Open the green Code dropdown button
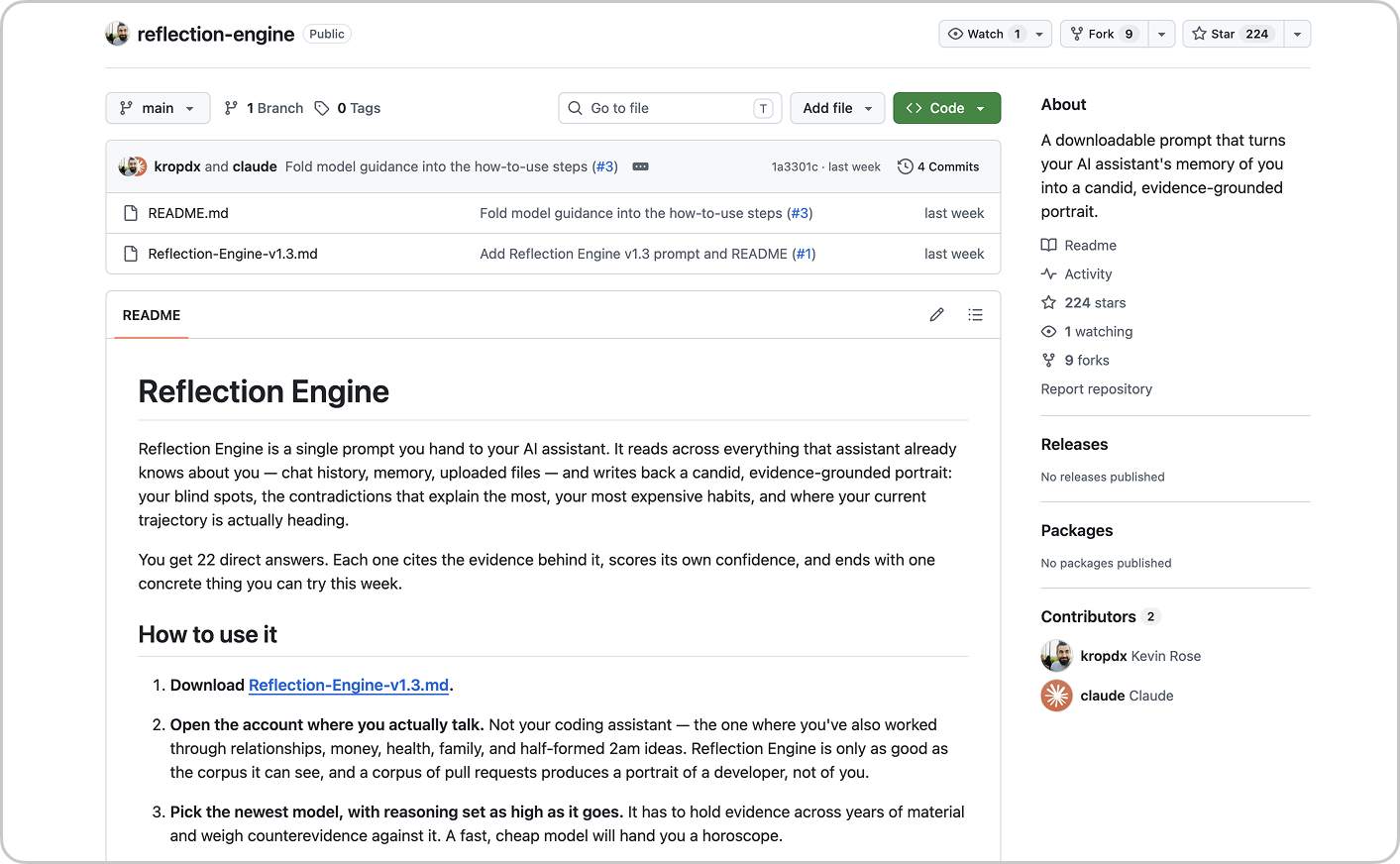1400x864 pixels. tap(946, 108)
